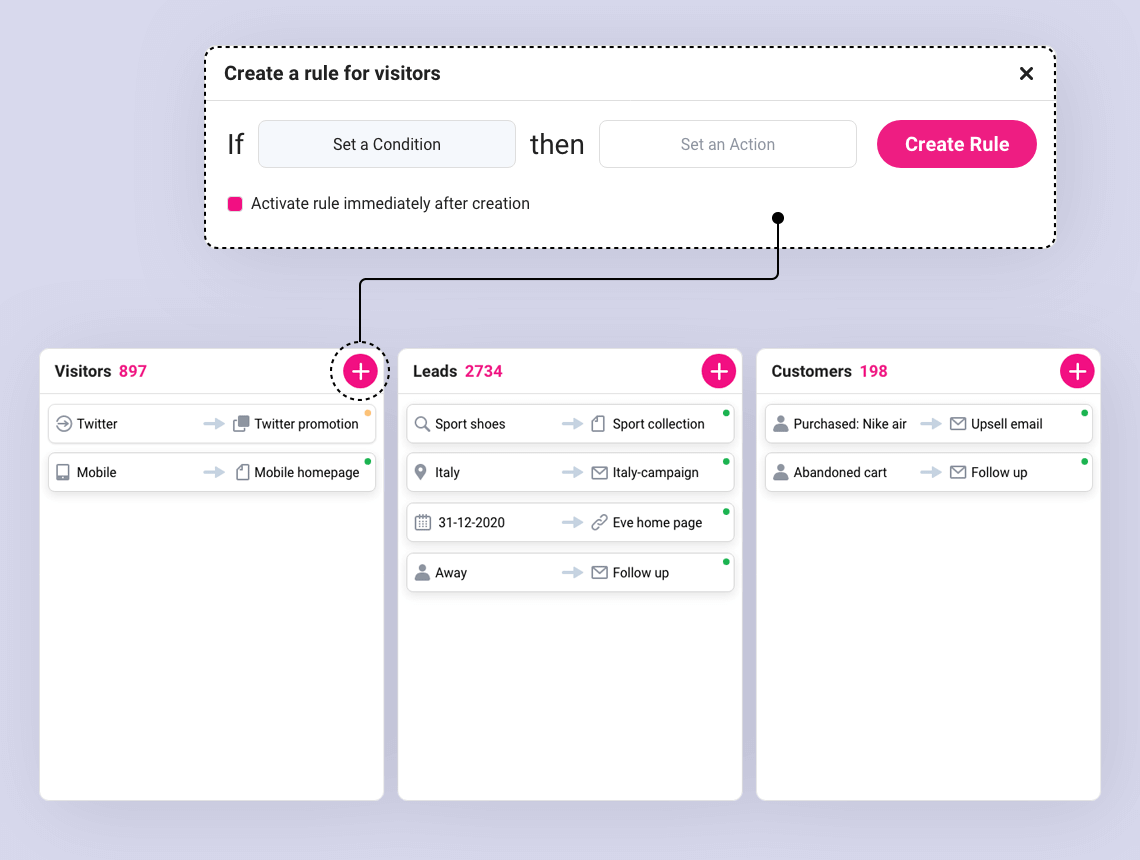Click the Eve home page link icon

pos(599,522)
